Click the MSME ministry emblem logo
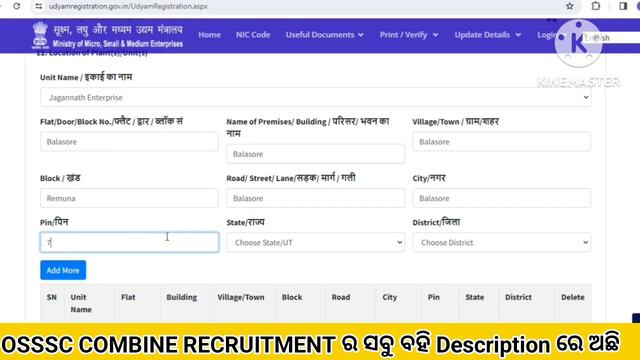The height and width of the screenshot is (360, 640). click(x=40, y=36)
